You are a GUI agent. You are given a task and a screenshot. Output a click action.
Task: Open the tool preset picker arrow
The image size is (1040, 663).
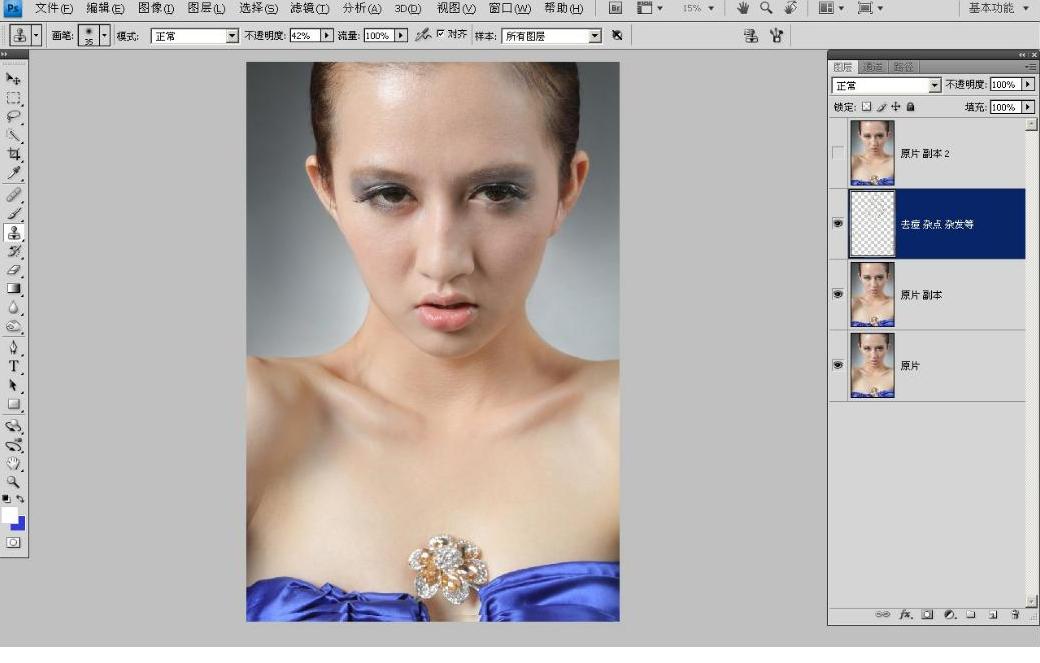(36, 35)
